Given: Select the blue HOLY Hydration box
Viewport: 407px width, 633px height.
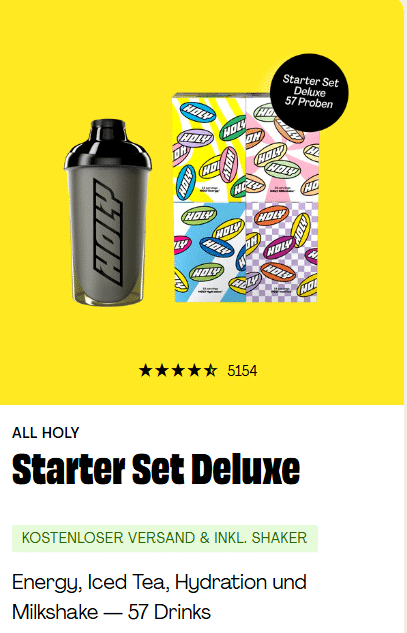Looking at the screenshot, I should 210,252.
